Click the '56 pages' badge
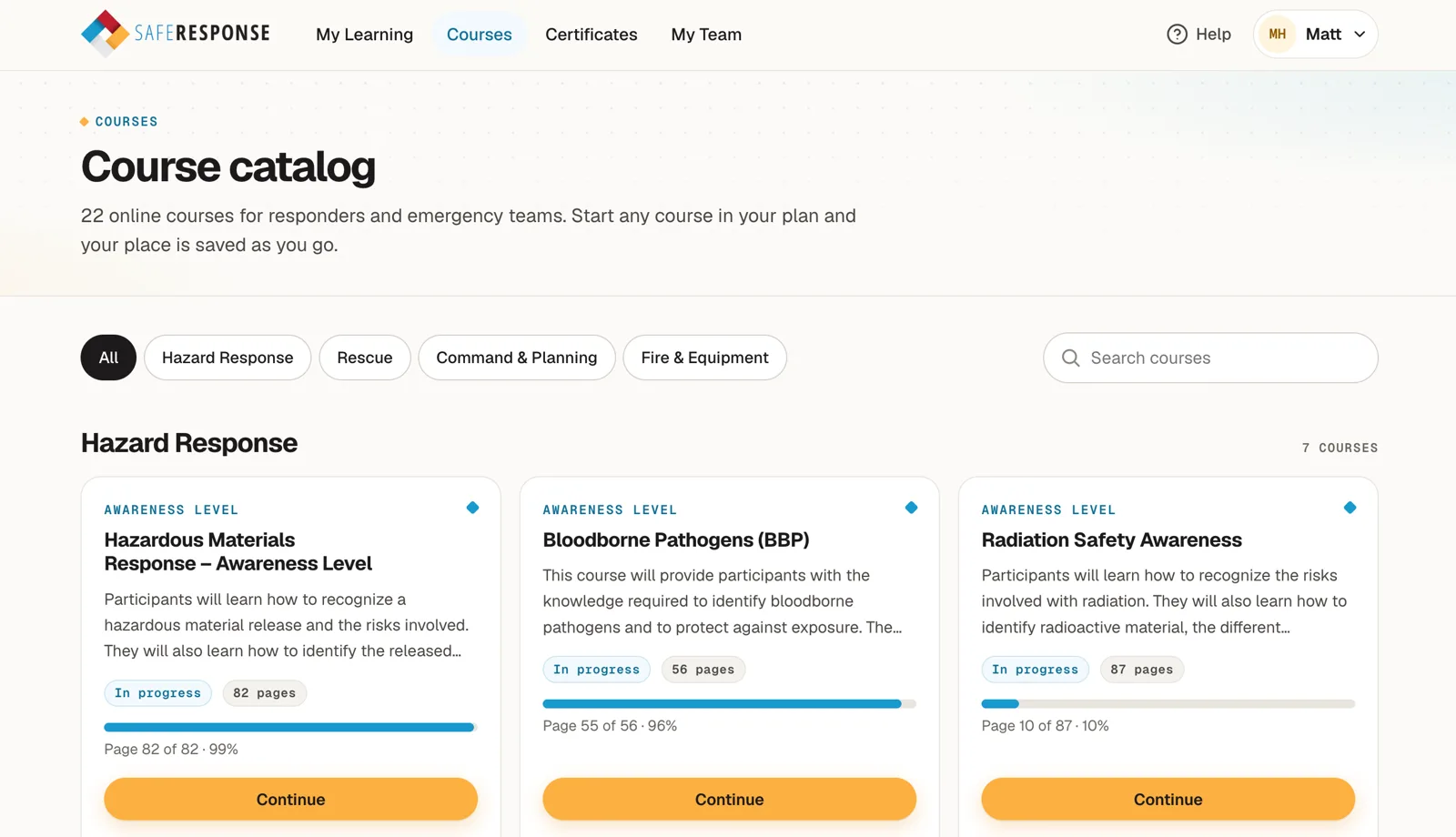1456x837 pixels. click(x=703, y=670)
